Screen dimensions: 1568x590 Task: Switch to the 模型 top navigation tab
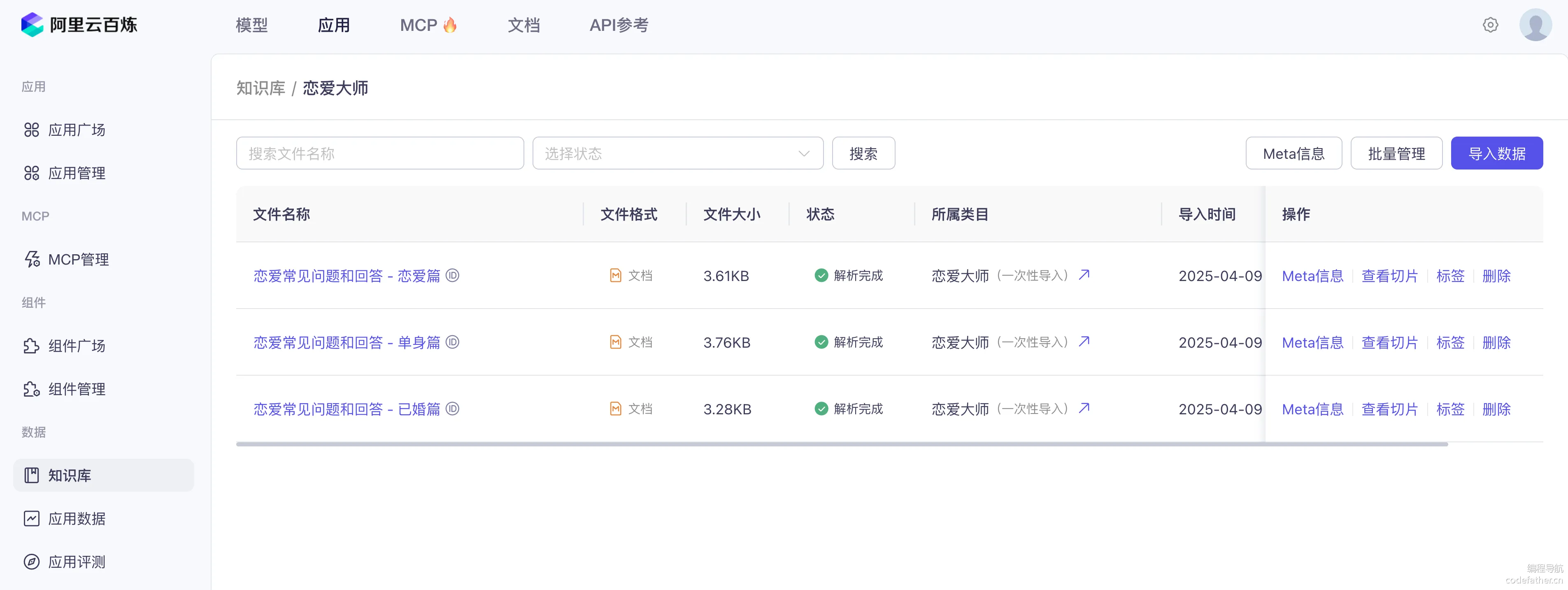click(251, 25)
